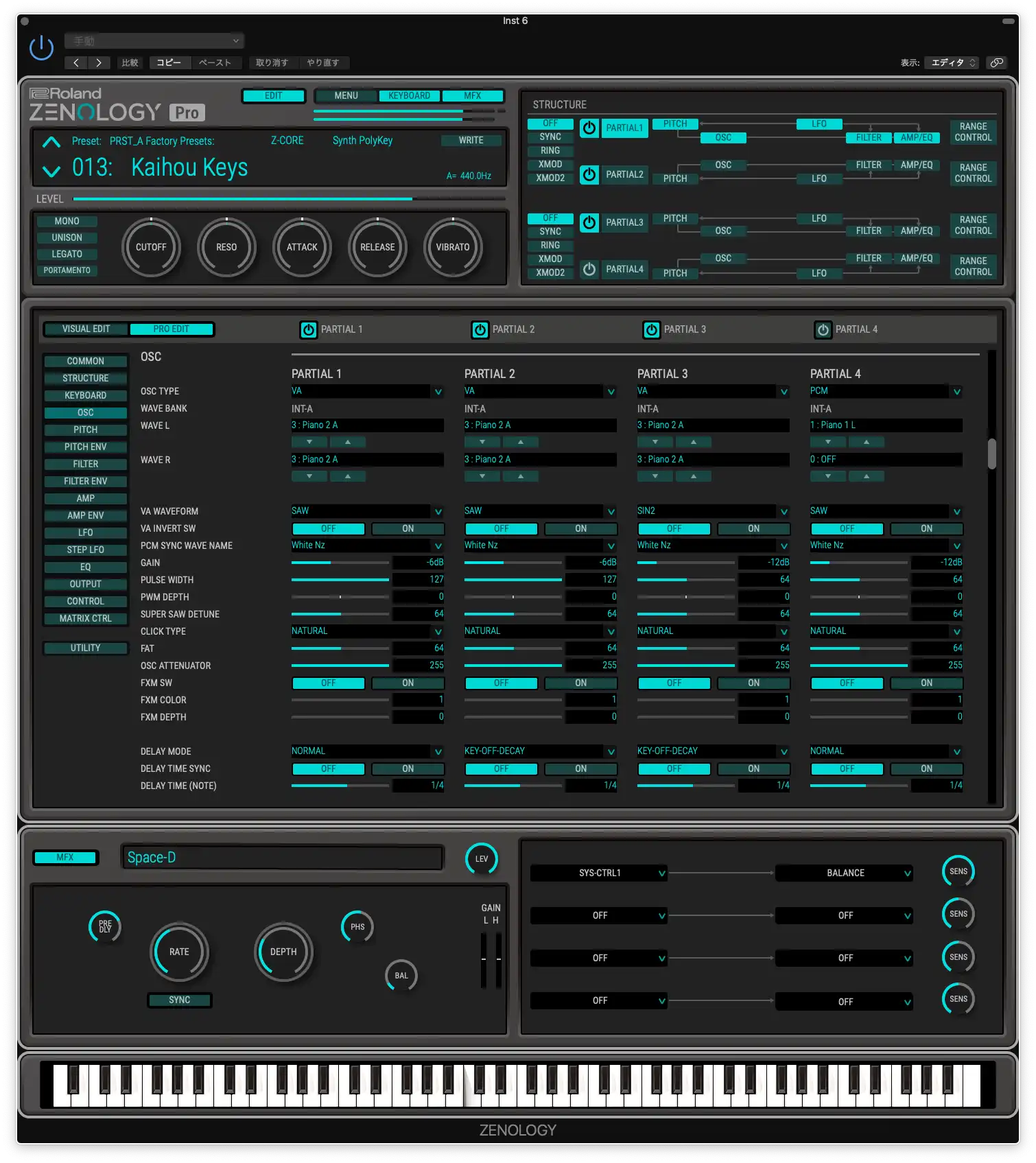The image size is (1036, 1163).
Task: Turn on VA Invert SW for Partial 1
Action: click(x=408, y=528)
